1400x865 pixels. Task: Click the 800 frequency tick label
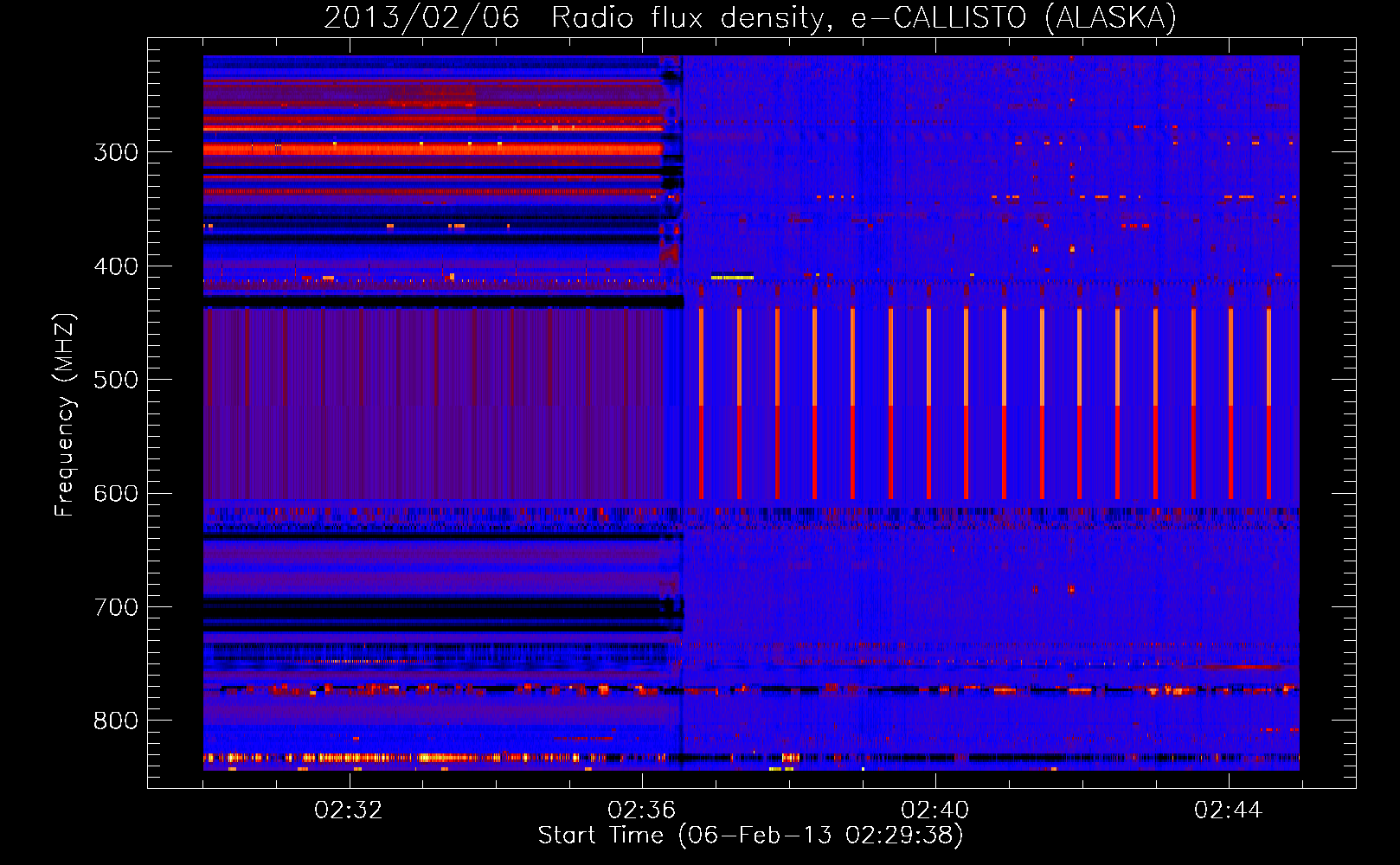tap(116, 721)
